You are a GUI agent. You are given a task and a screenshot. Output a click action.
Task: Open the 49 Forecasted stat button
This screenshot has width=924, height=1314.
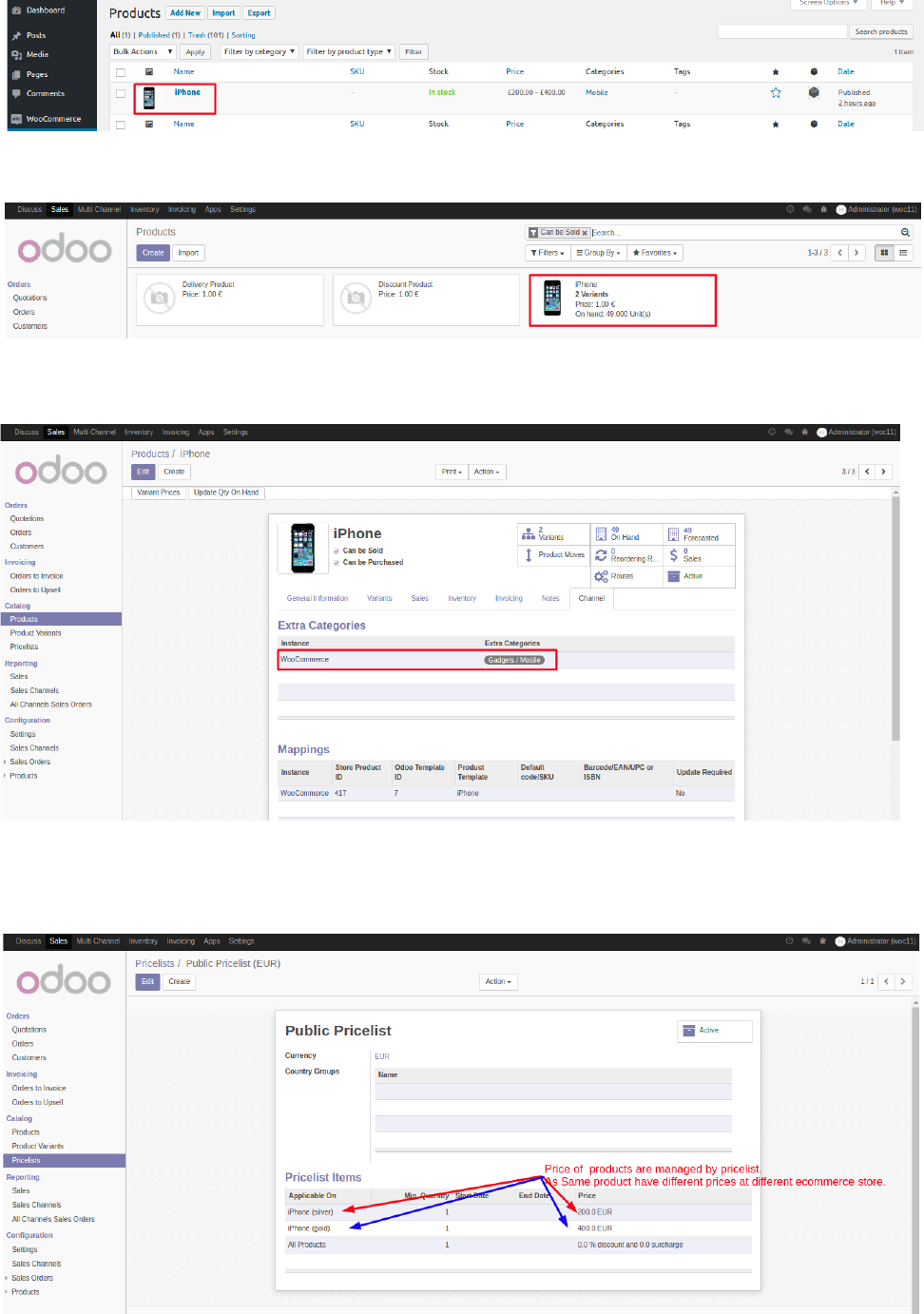(x=699, y=533)
